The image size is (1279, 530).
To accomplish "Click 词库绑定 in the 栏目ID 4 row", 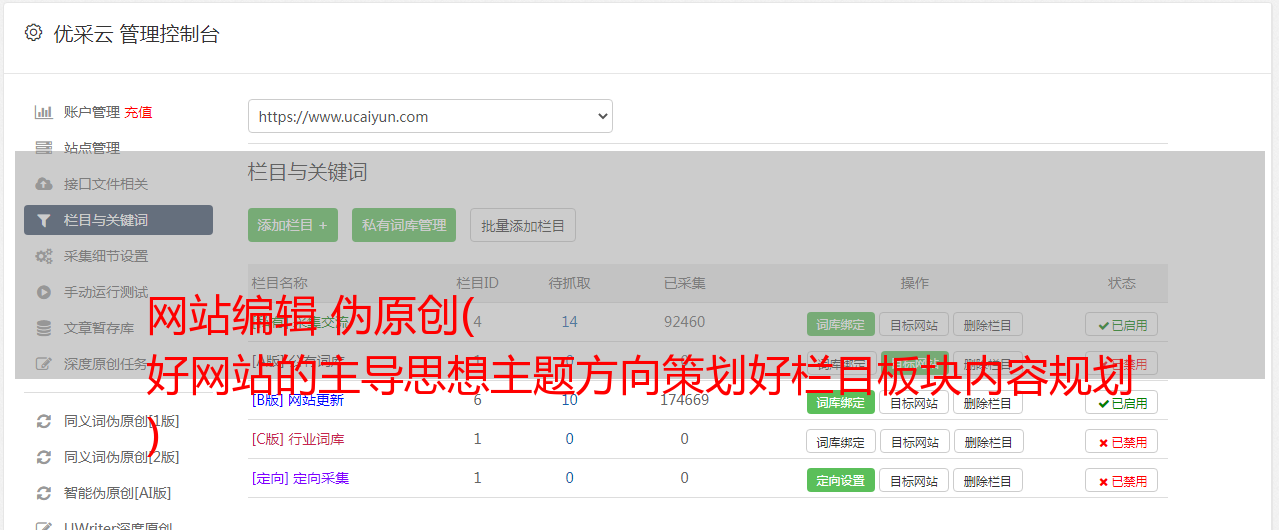I will (x=841, y=324).
